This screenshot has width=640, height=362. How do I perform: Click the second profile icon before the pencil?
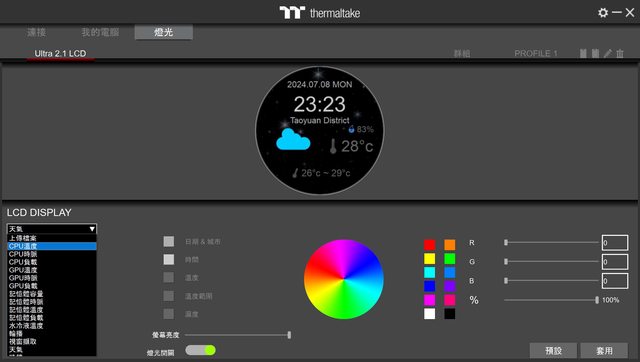[x=596, y=53]
